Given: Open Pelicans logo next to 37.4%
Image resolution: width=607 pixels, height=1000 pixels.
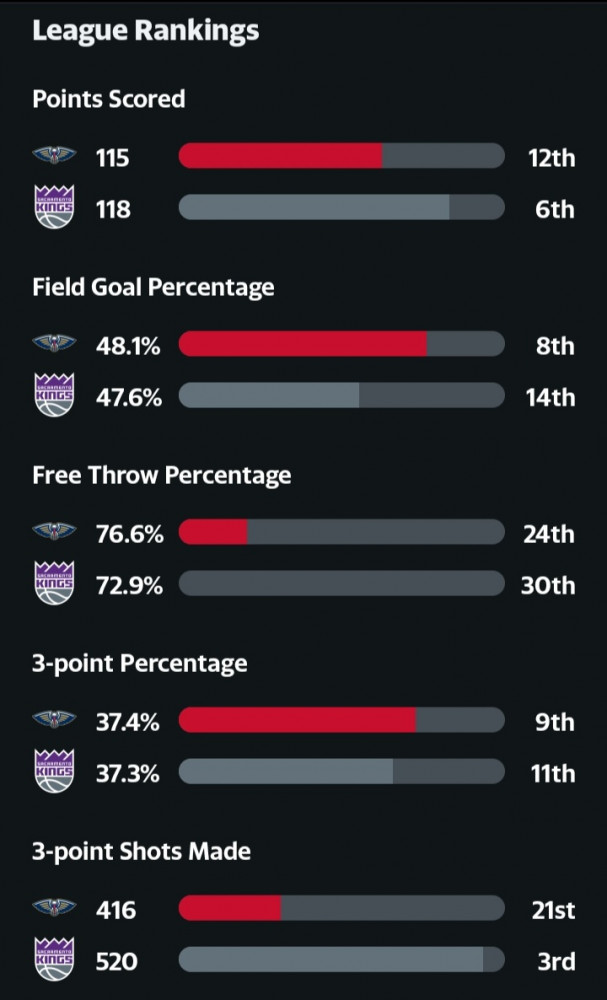Looking at the screenshot, I should pos(54,719).
